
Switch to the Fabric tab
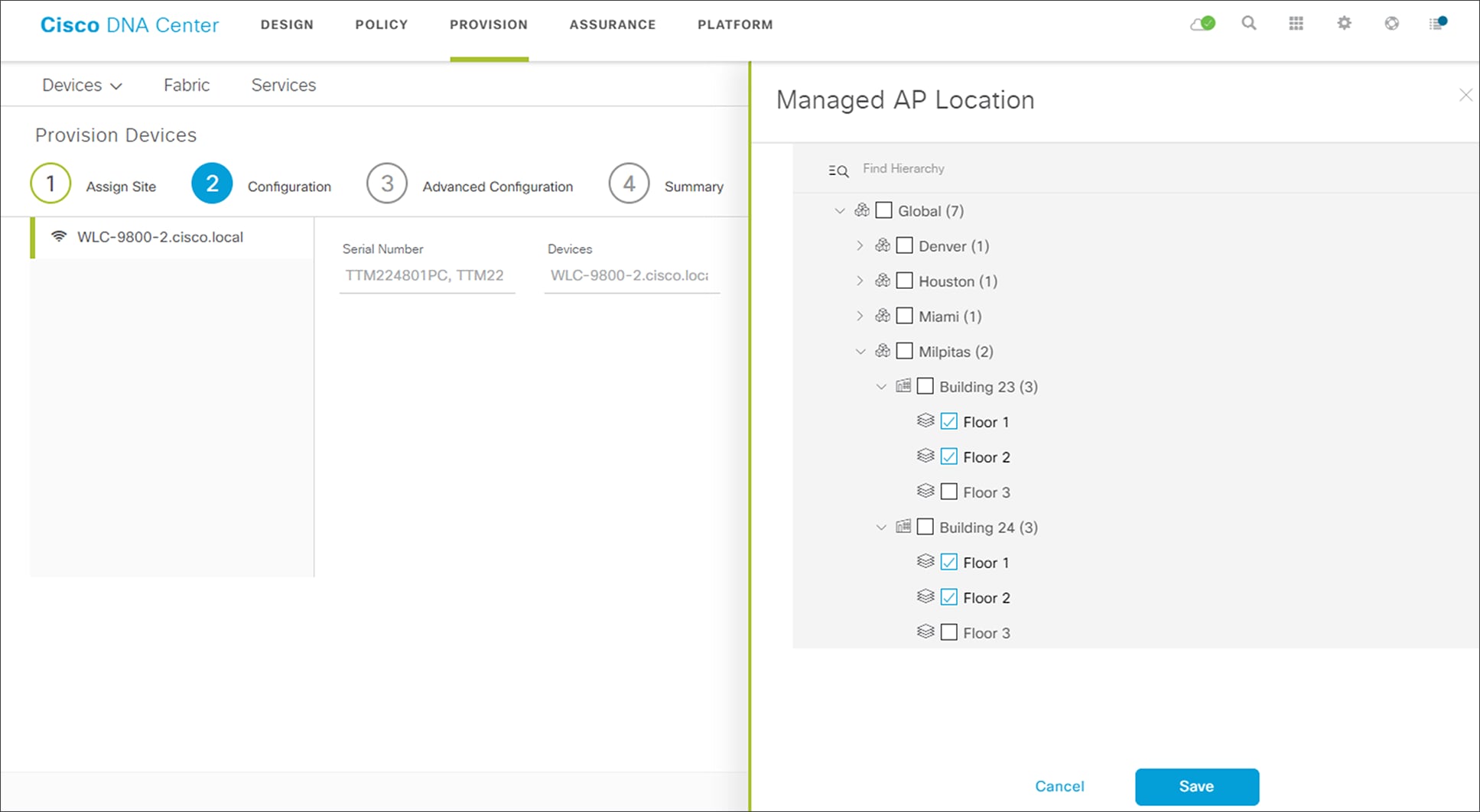(187, 85)
